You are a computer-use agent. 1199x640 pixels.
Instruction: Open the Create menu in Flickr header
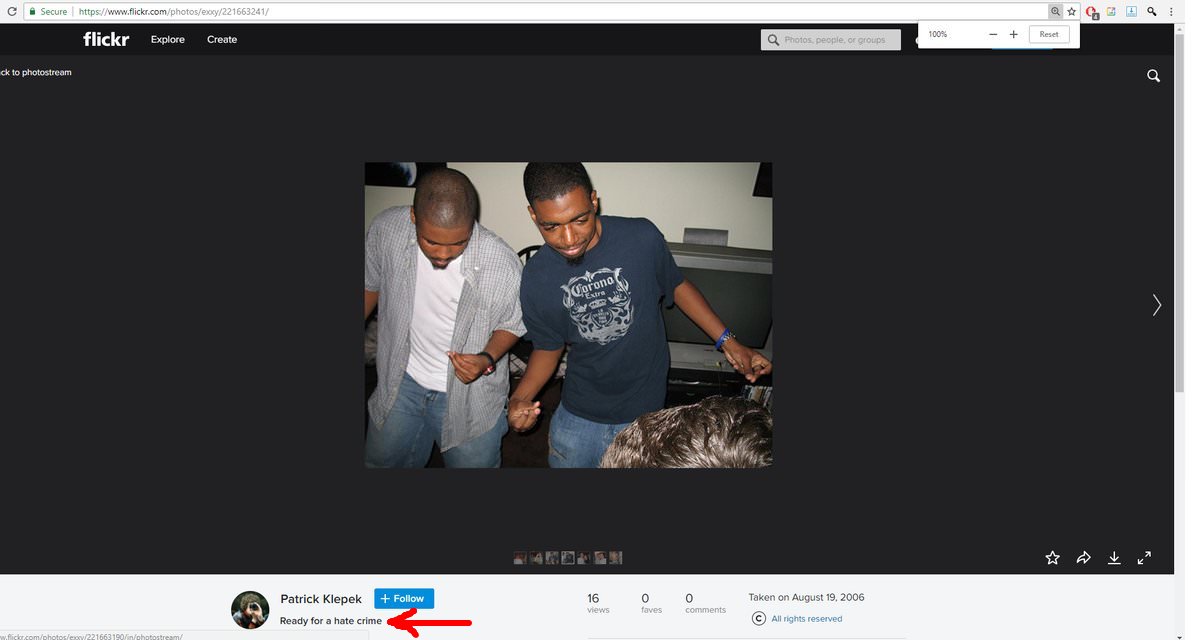222,40
